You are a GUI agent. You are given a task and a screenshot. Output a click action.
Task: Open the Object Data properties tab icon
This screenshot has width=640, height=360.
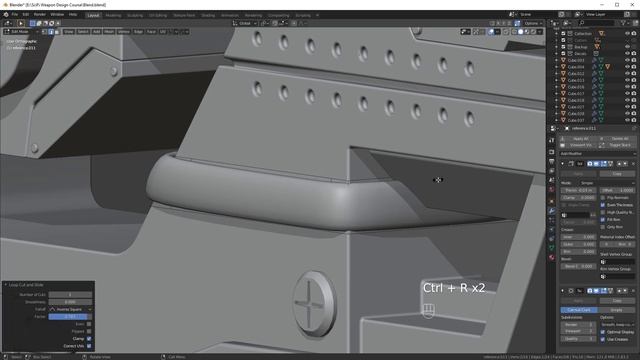(552, 248)
